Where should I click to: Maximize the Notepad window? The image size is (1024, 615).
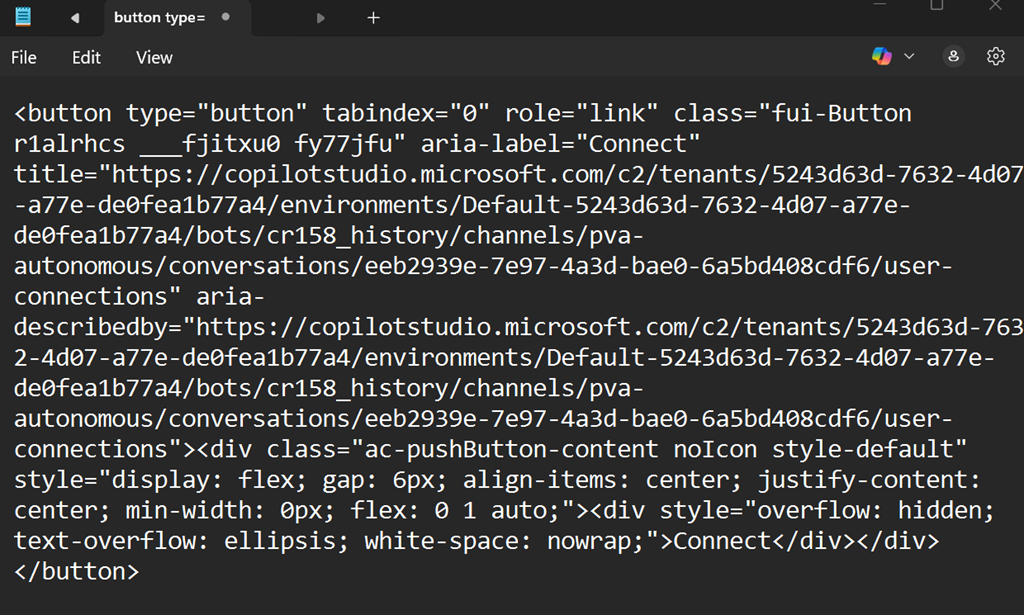point(937,5)
